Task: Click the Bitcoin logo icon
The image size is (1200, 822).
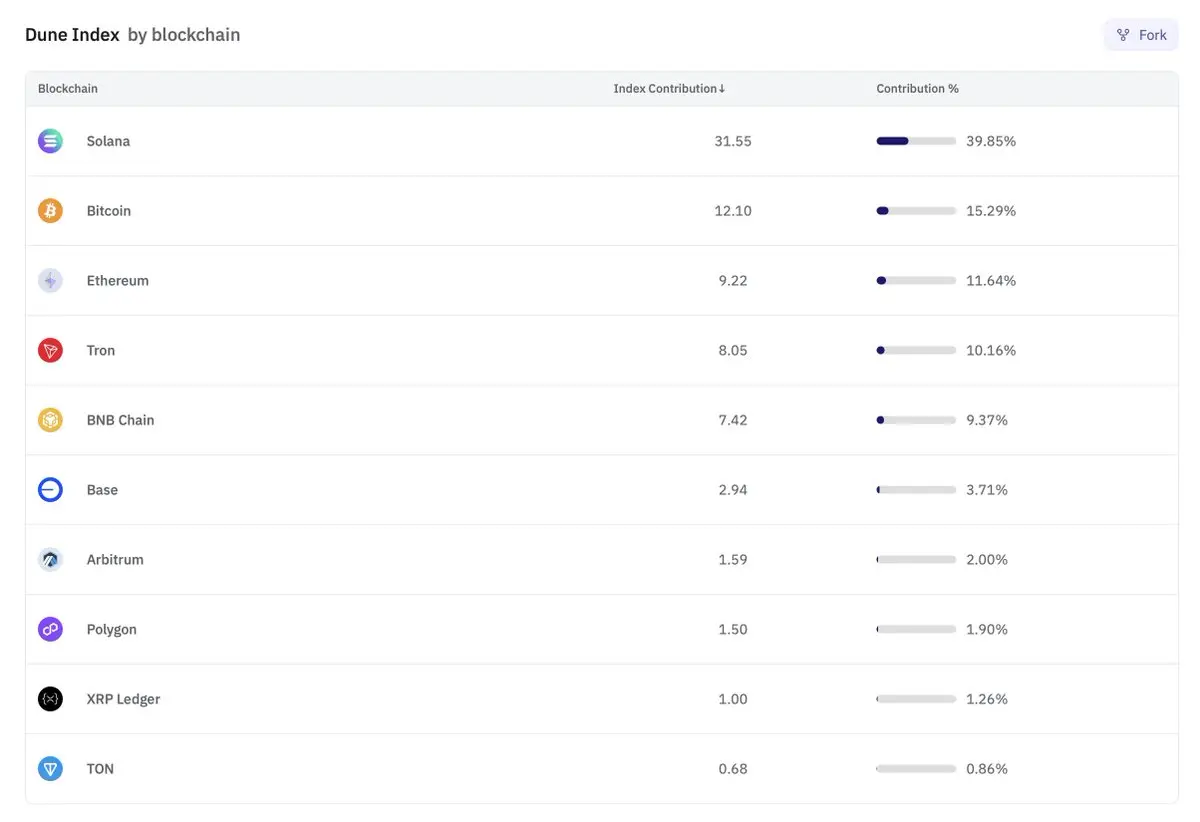Action: click(x=50, y=211)
